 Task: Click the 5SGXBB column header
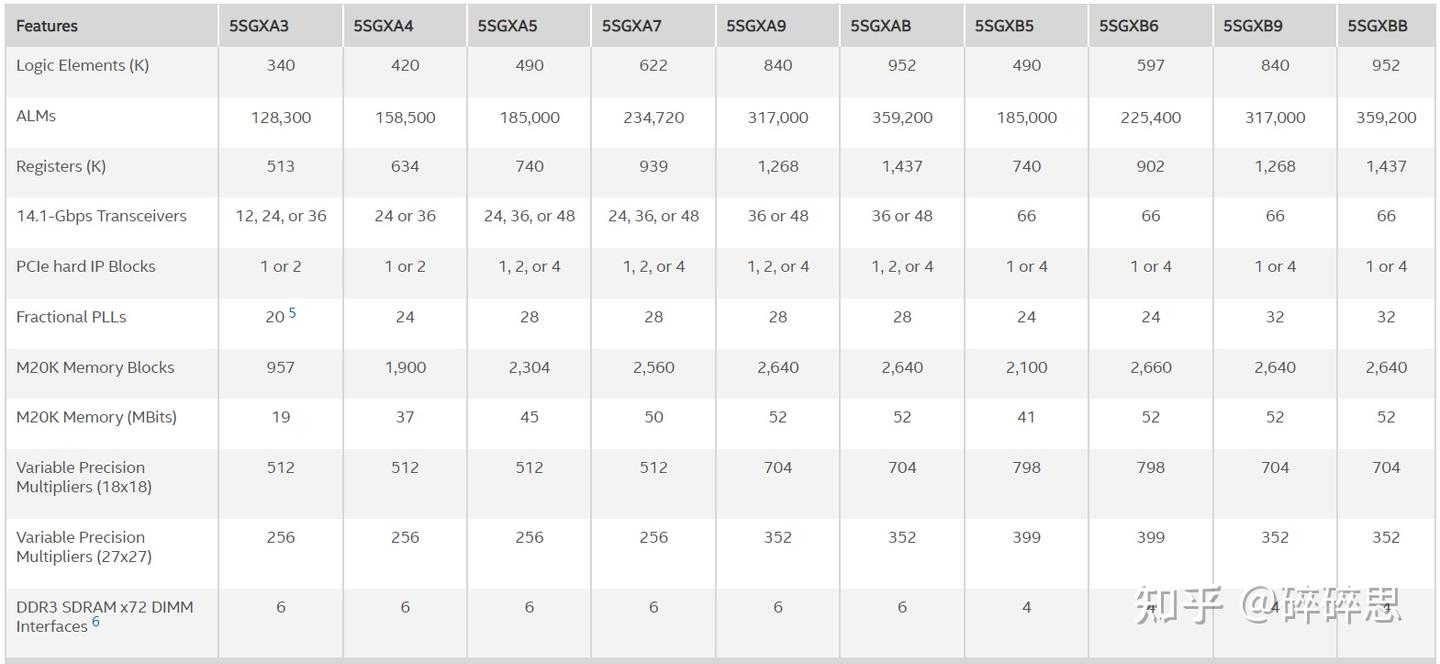pos(1377,26)
